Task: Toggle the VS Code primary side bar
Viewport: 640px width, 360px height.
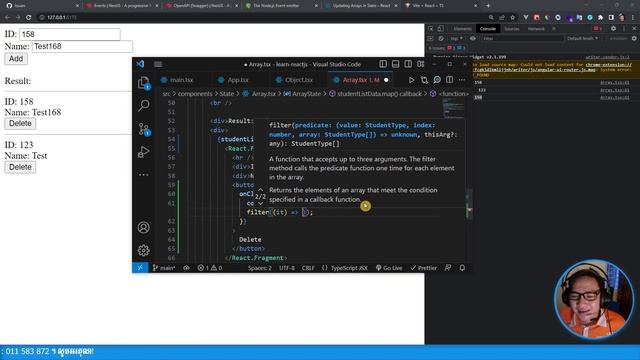Action: [383, 64]
